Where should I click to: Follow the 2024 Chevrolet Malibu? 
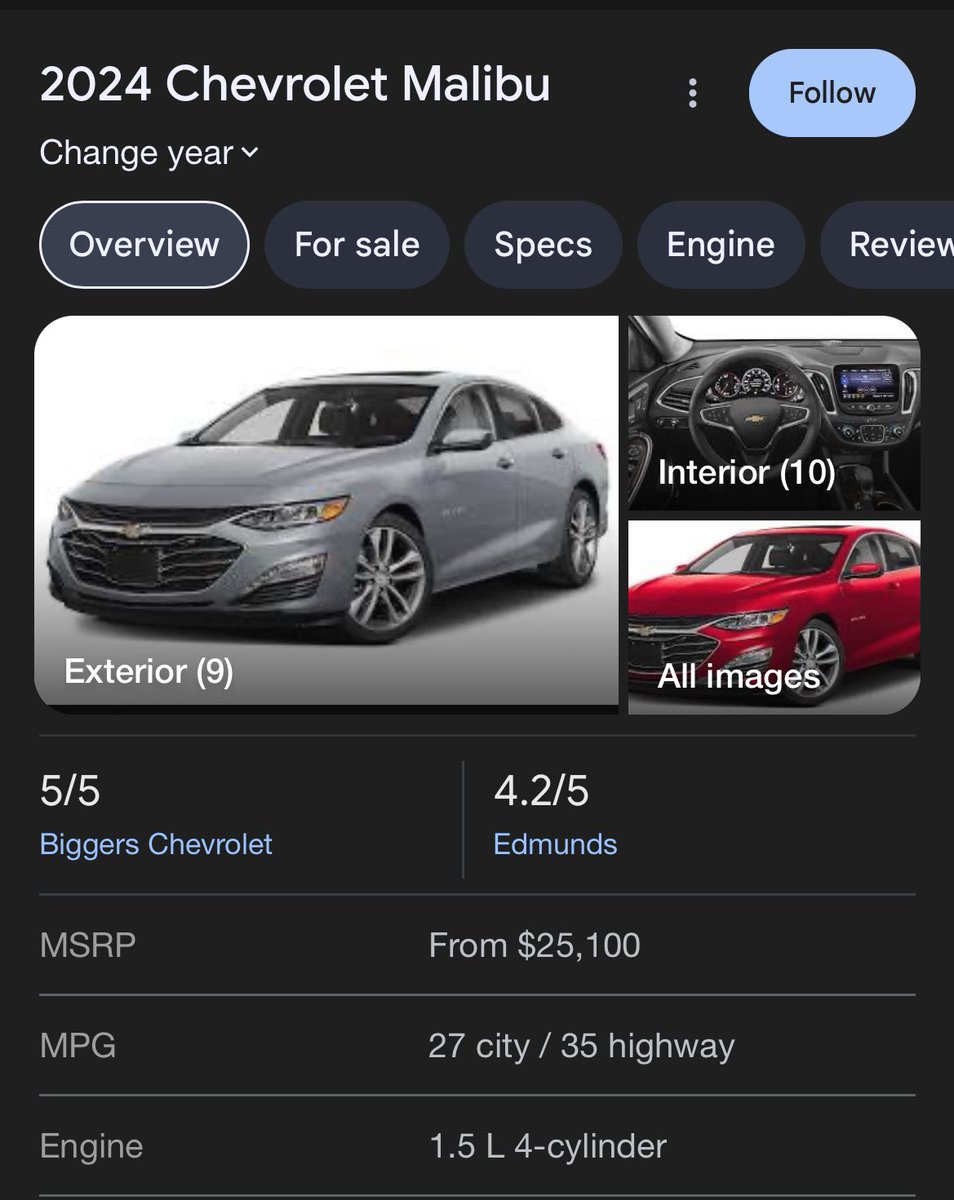tap(832, 93)
